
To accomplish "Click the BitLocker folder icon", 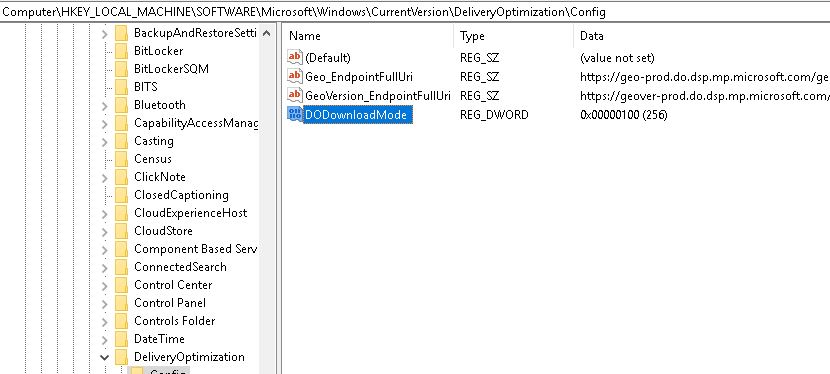I will 121,51.
